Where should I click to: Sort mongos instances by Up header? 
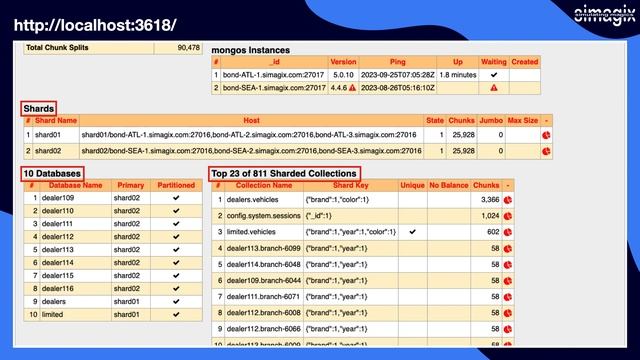point(458,62)
